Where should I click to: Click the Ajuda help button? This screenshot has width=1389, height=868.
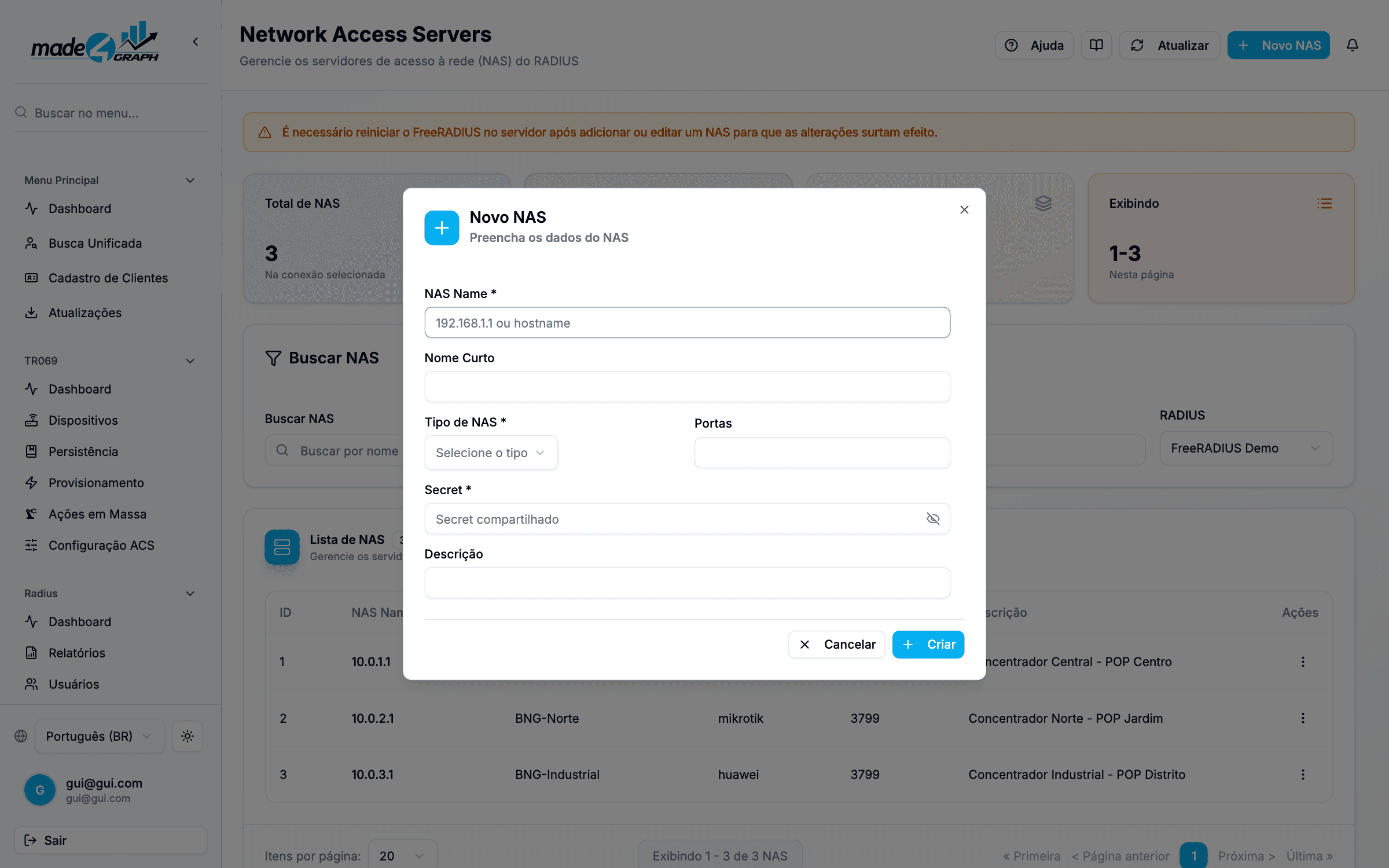(1034, 45)
